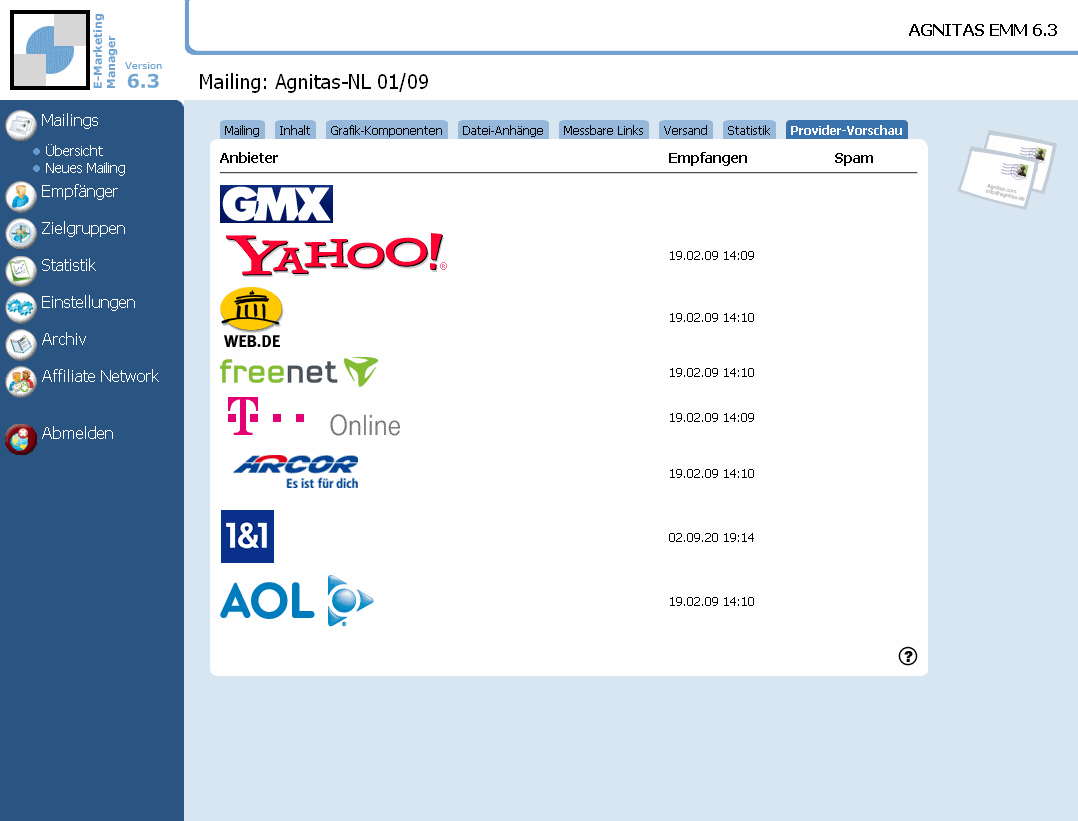Click the Statistik chart icon in sidebar

21,270
